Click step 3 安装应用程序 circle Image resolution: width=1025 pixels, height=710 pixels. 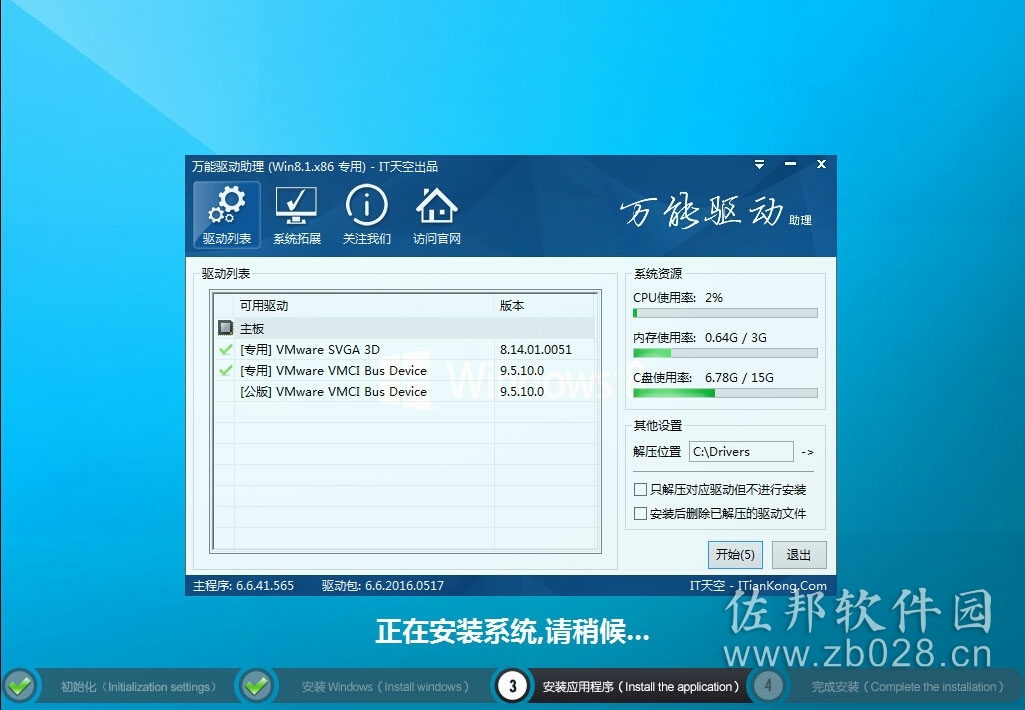pyautogui.click(x=512, y=686)
